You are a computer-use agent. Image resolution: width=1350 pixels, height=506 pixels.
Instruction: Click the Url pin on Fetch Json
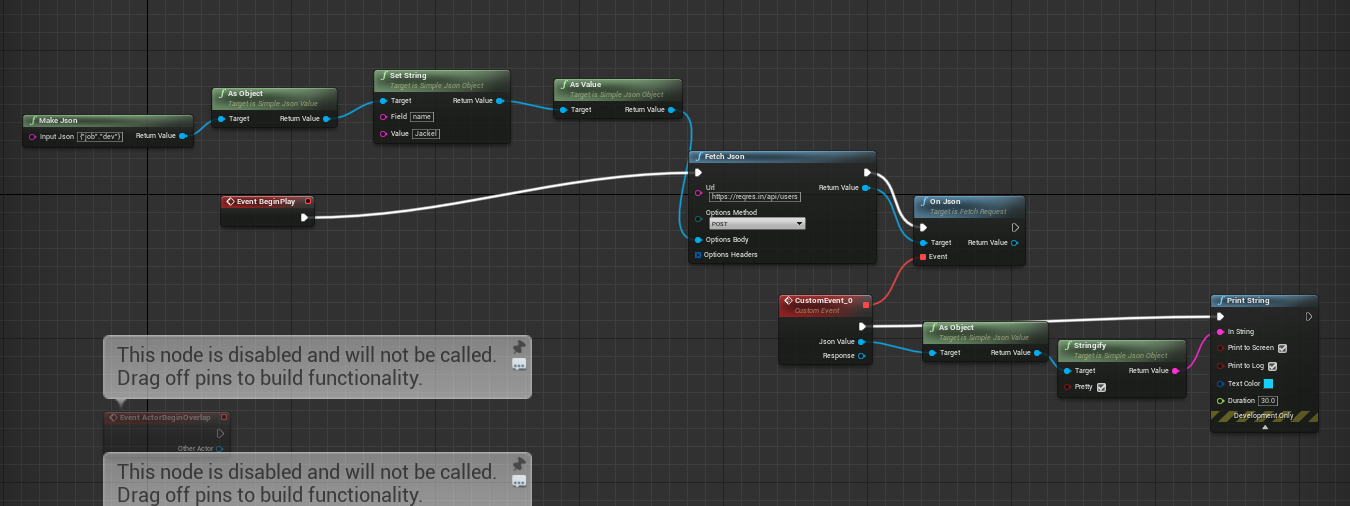pyautogui.click(x=698, y=192)
